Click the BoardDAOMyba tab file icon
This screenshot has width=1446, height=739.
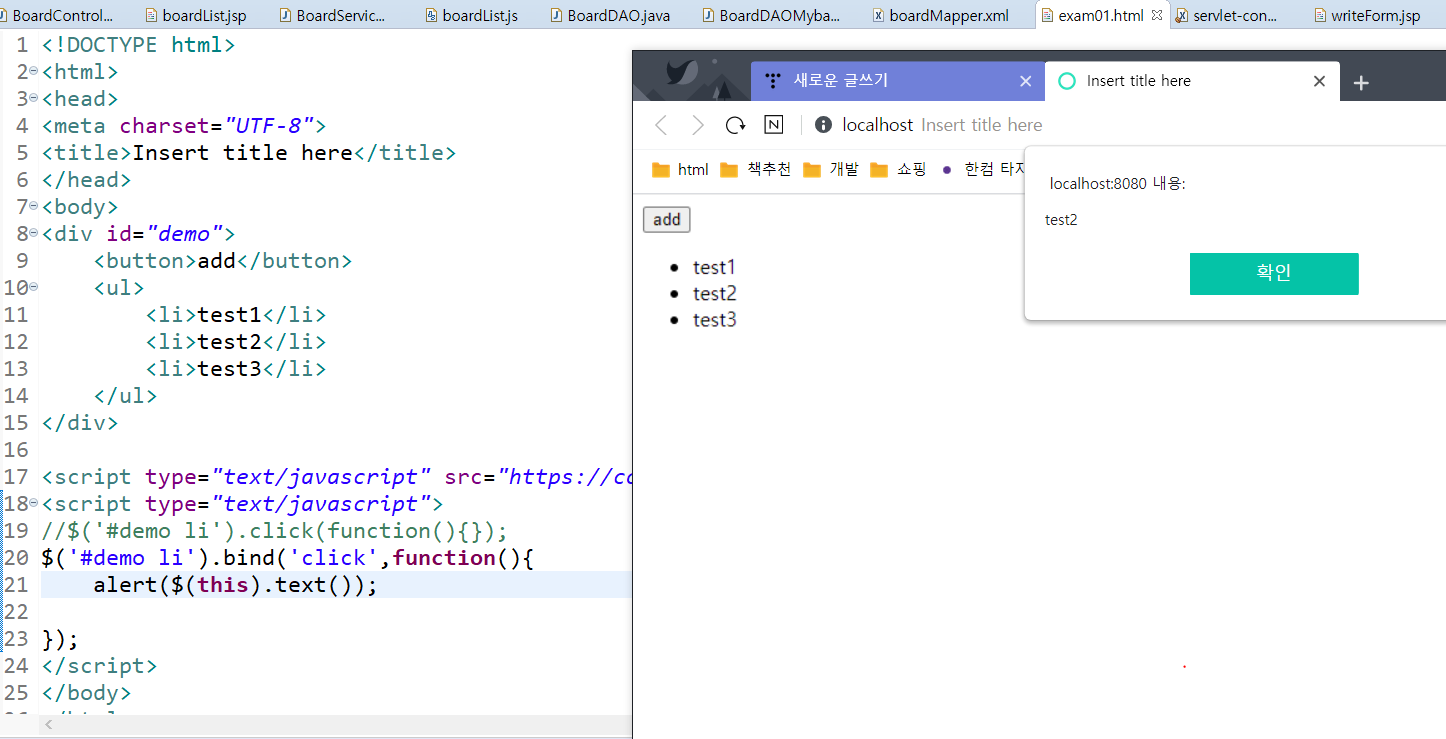click(x=709, y=16)
